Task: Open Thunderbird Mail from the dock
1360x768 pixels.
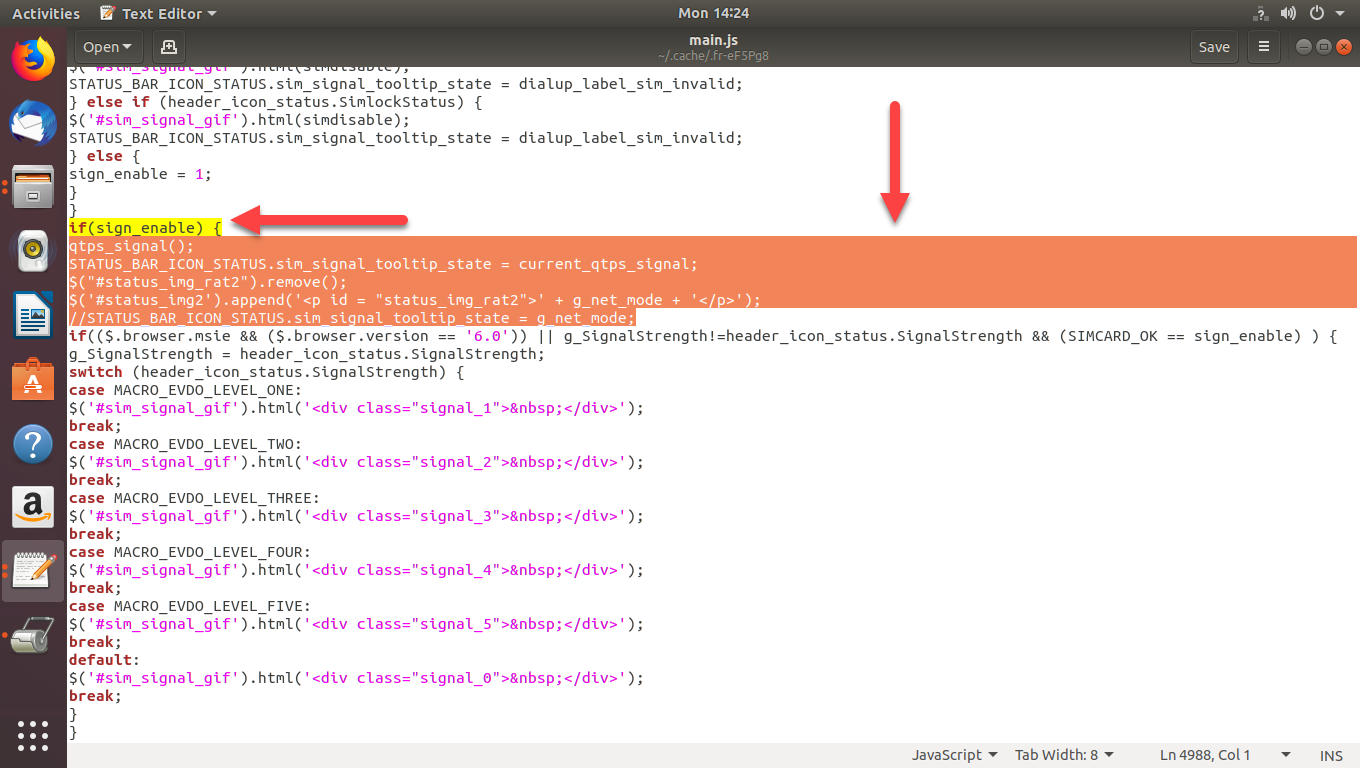Action: [x=33, y=124]
